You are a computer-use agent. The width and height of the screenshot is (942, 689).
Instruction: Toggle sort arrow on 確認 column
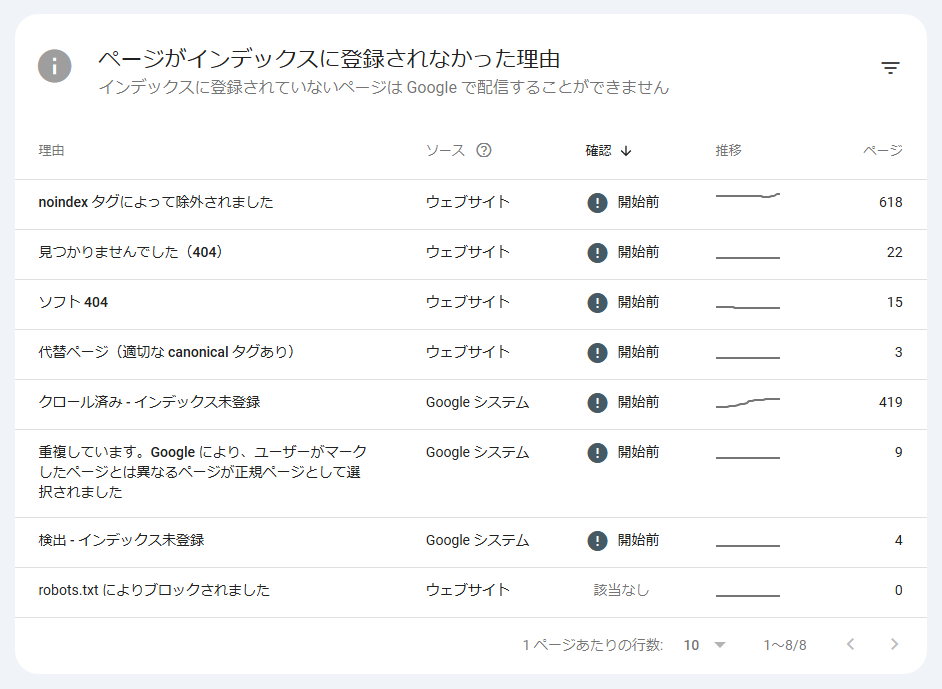tap(626, 151)
